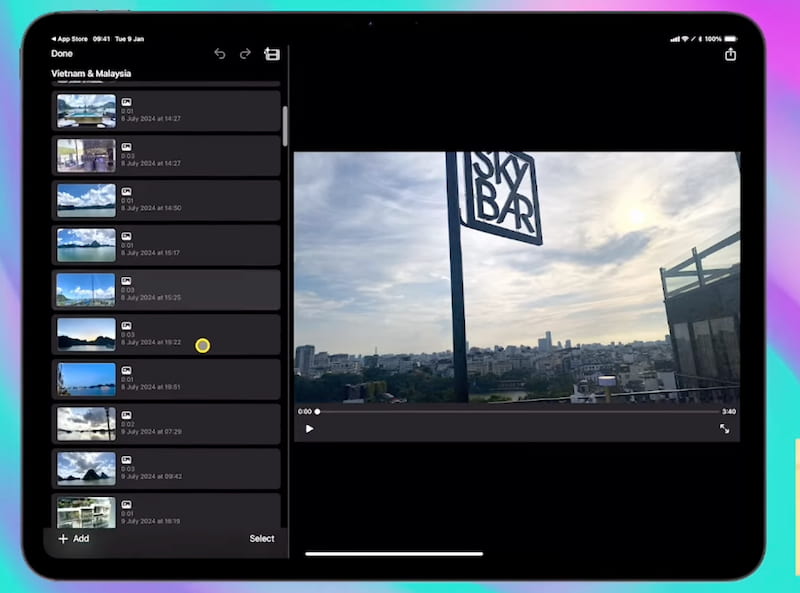Click the '8 July 2024 at 19:51' text

[x=151, y=387]
